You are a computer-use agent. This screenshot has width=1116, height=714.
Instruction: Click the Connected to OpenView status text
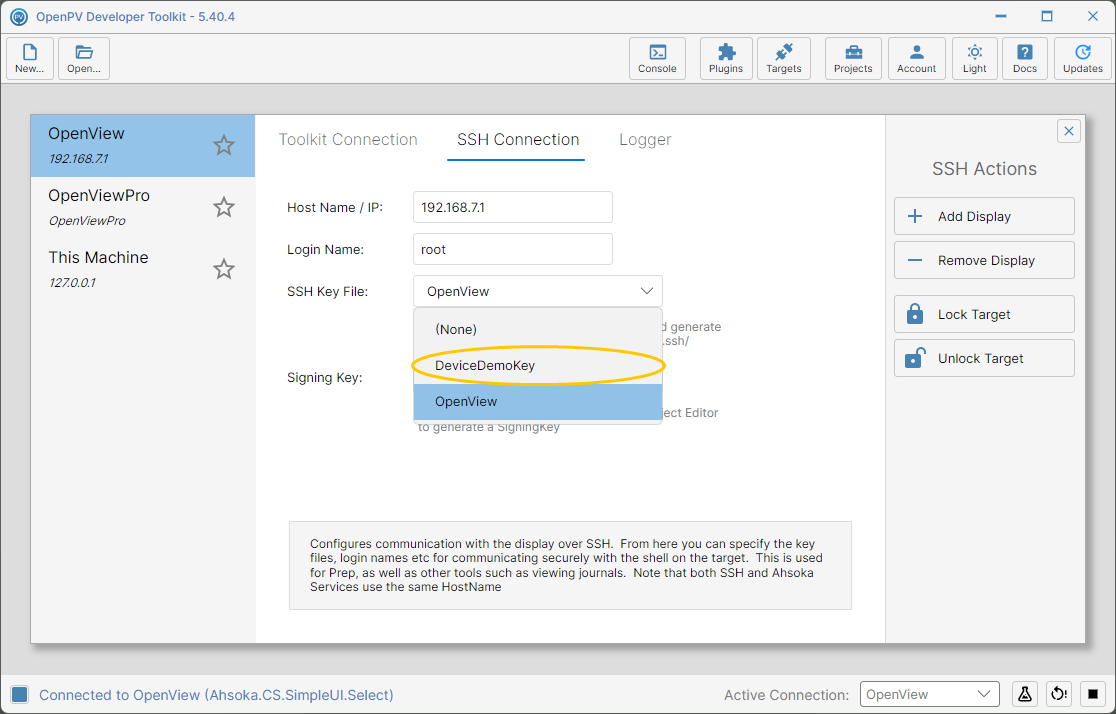coord(216,695)
